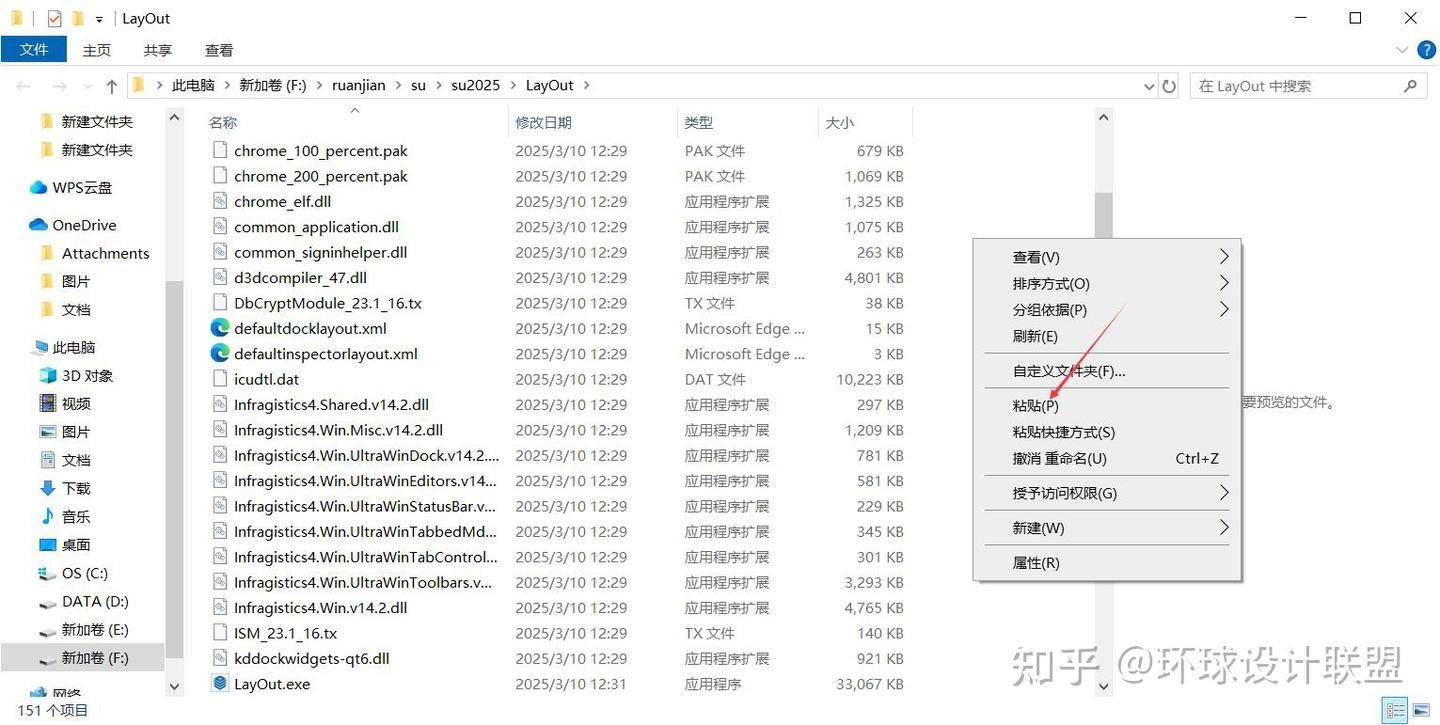1440x725 pixels.
Task: Switch to details view via status bar
Action: point(1394,710)
